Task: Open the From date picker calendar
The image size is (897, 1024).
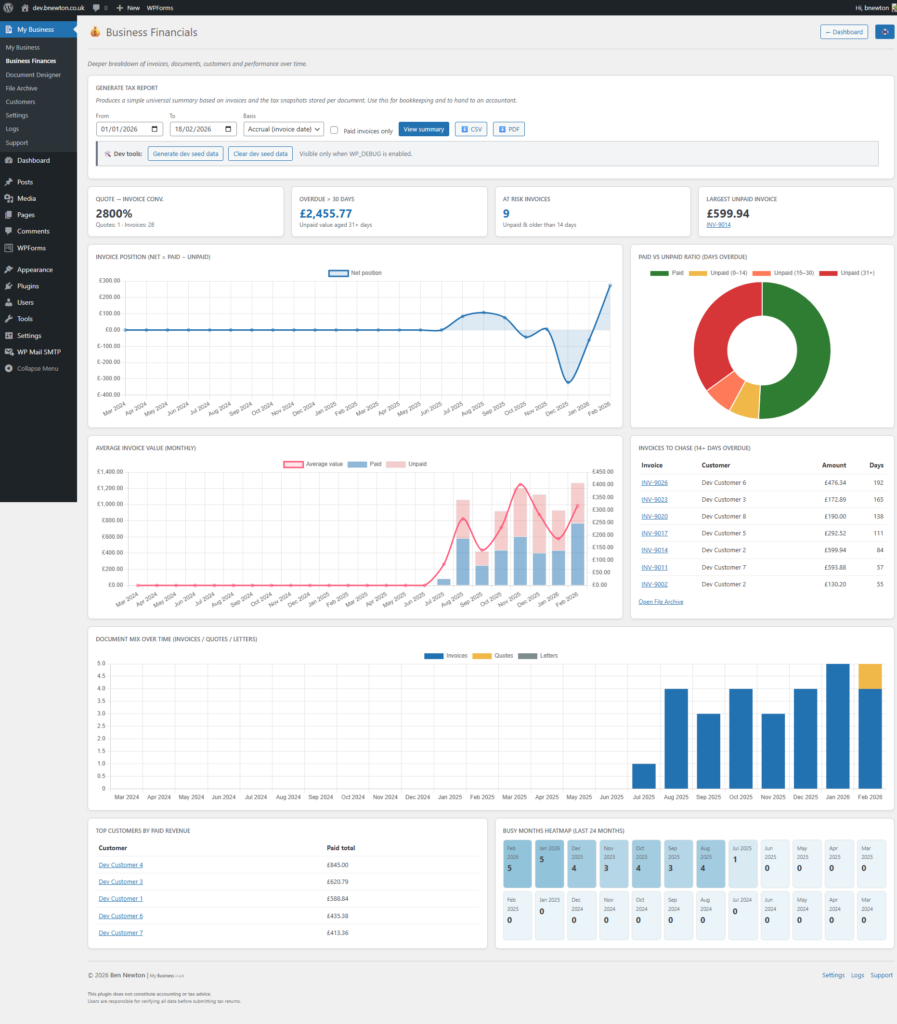Action: [155, 129]
